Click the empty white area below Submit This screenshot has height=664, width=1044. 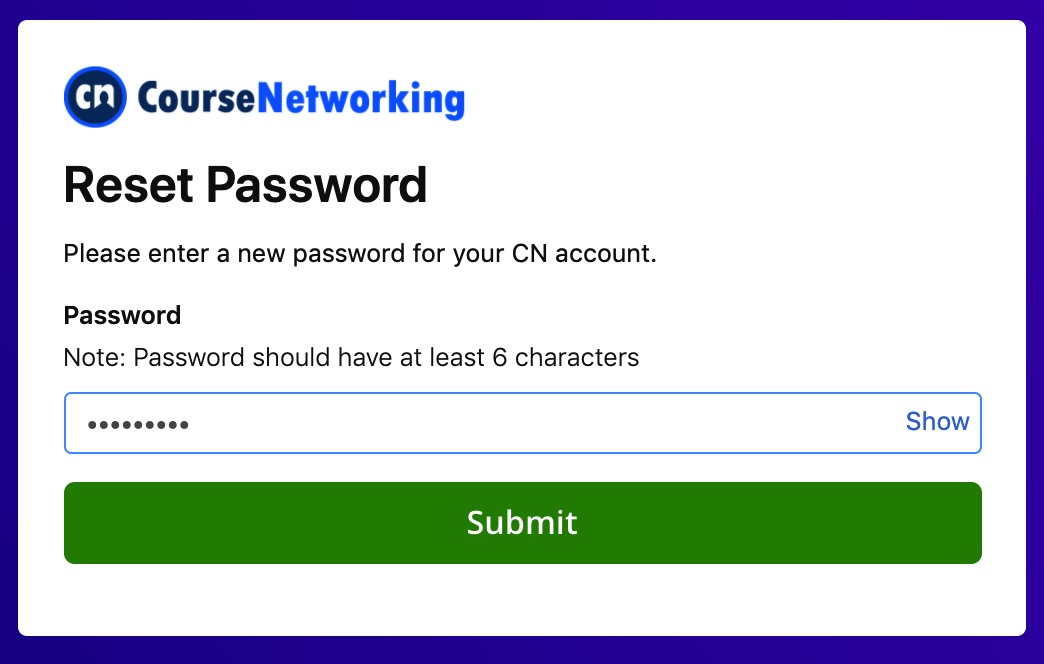point(523,599)
